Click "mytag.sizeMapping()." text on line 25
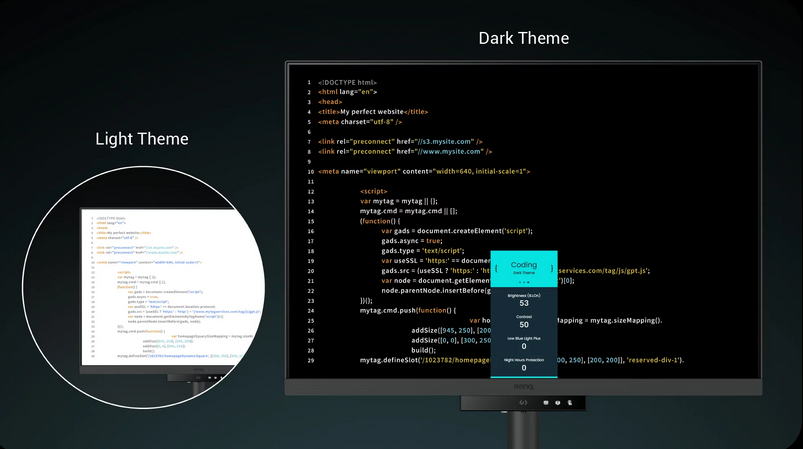Screen dimensions: 803x449 [x=626, y=320]
